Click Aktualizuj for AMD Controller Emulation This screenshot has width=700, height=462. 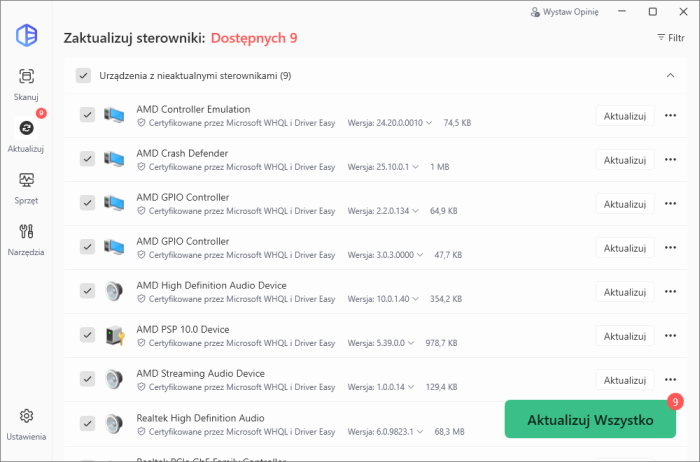(x=625, y=116)
